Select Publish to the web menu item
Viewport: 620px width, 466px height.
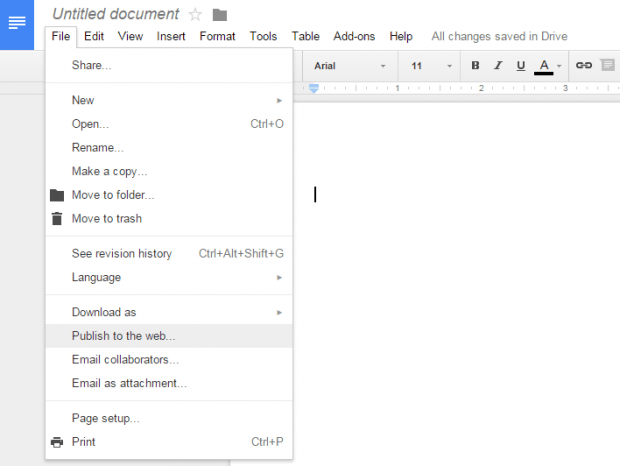click(x=123, y=336)
